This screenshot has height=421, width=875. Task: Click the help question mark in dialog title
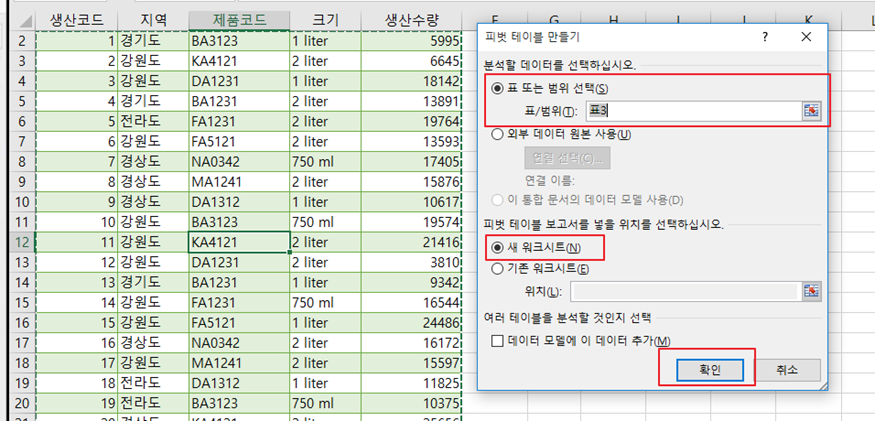tap(765, 37)
